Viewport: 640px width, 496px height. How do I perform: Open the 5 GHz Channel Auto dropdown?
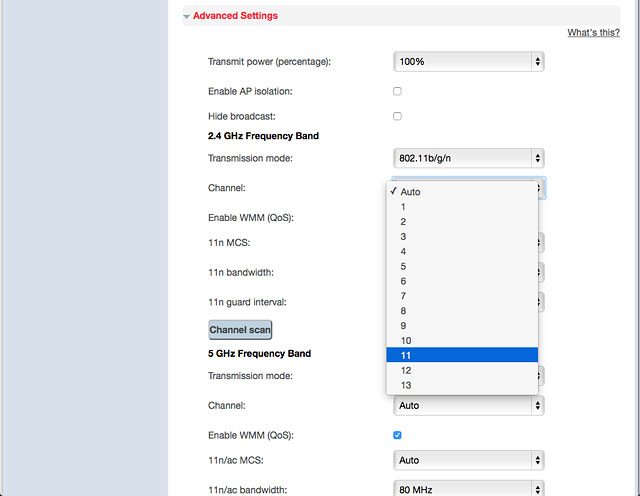point(469,405)
